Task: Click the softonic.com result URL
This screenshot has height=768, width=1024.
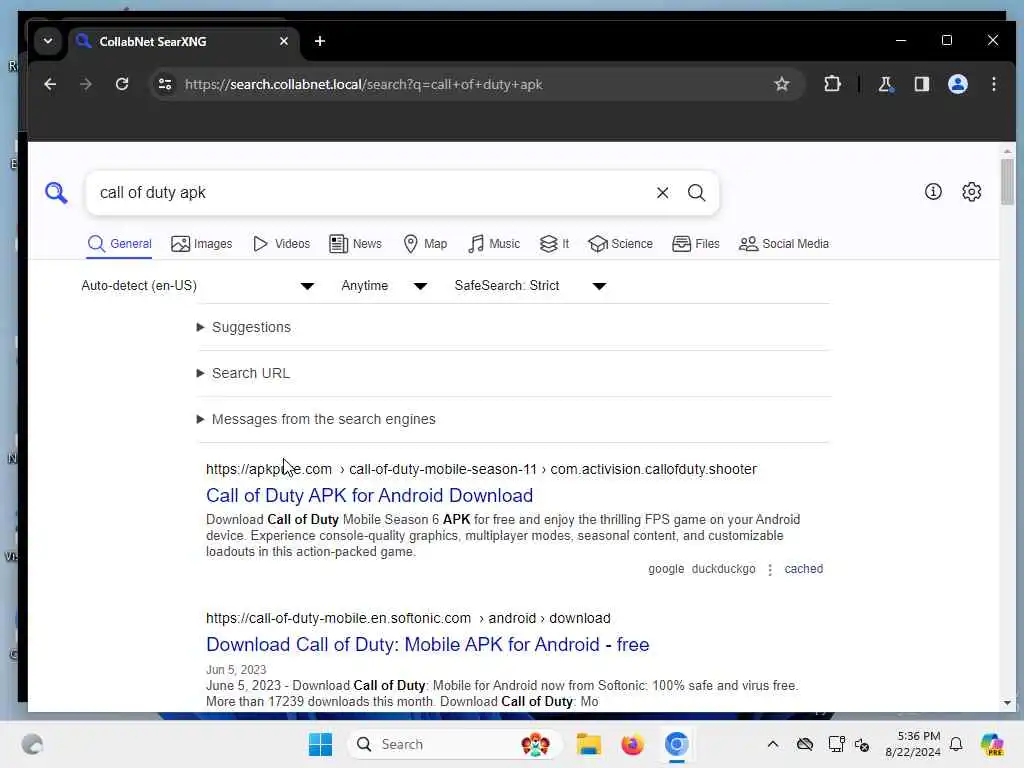Action: [x=408, y=618]
